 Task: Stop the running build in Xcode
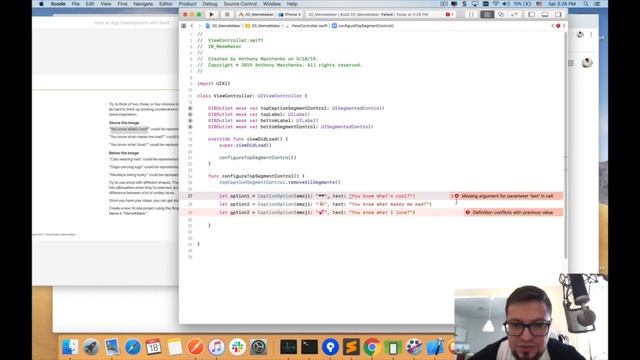coord(227,14)
